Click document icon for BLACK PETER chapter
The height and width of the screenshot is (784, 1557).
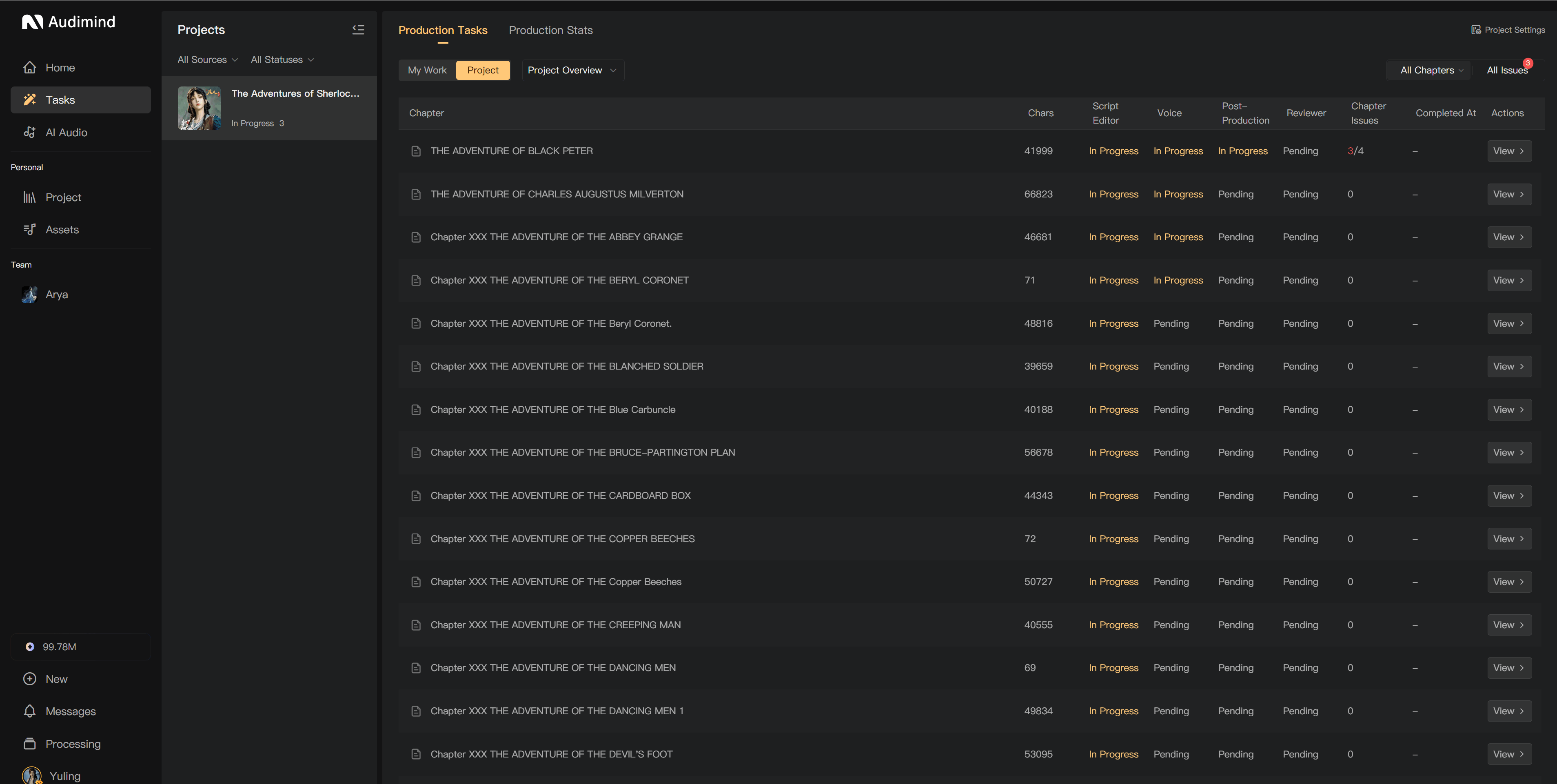click(416, 151)
